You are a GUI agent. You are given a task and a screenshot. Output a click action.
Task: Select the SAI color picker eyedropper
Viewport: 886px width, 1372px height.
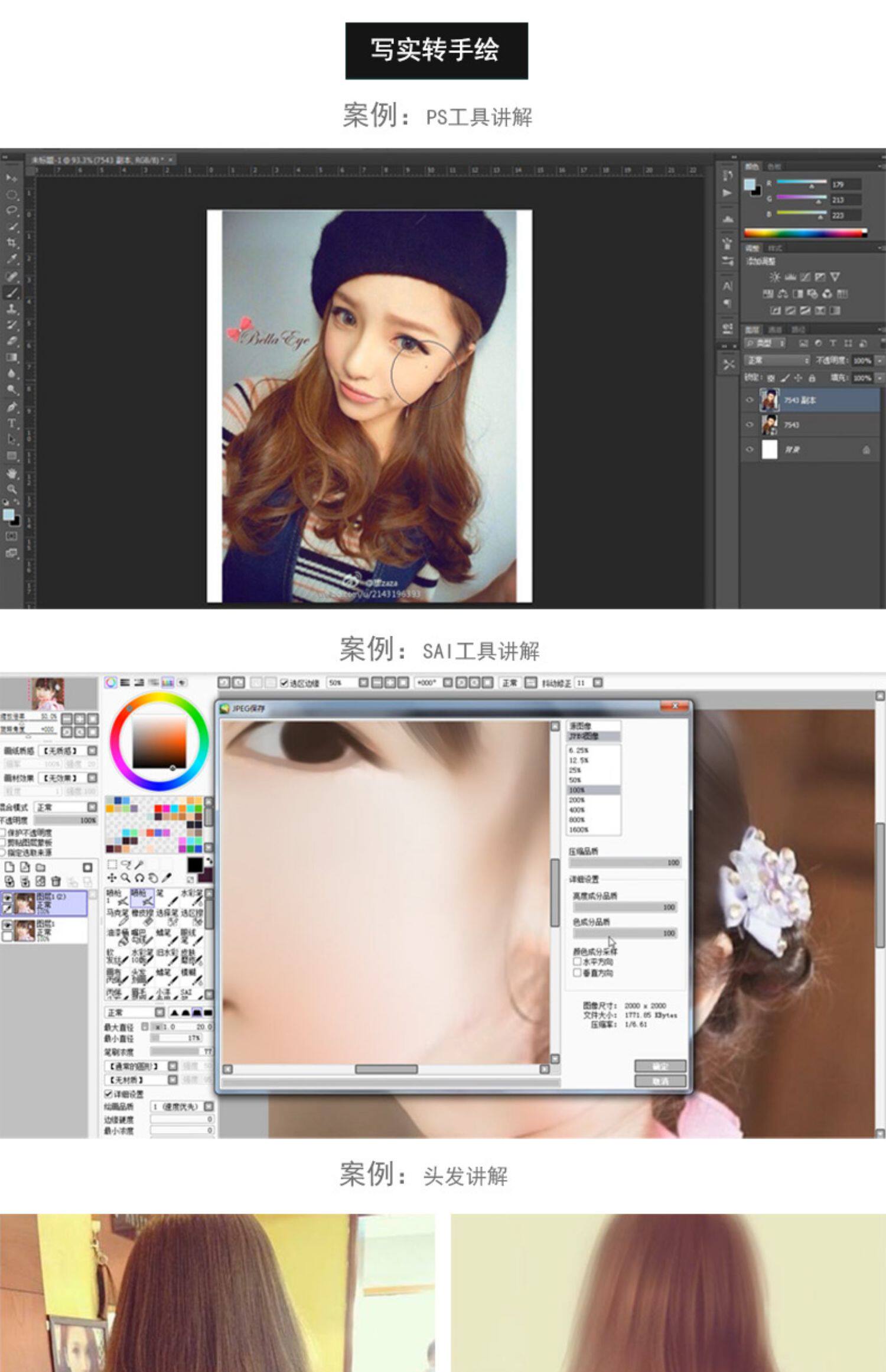coord(167,878)
